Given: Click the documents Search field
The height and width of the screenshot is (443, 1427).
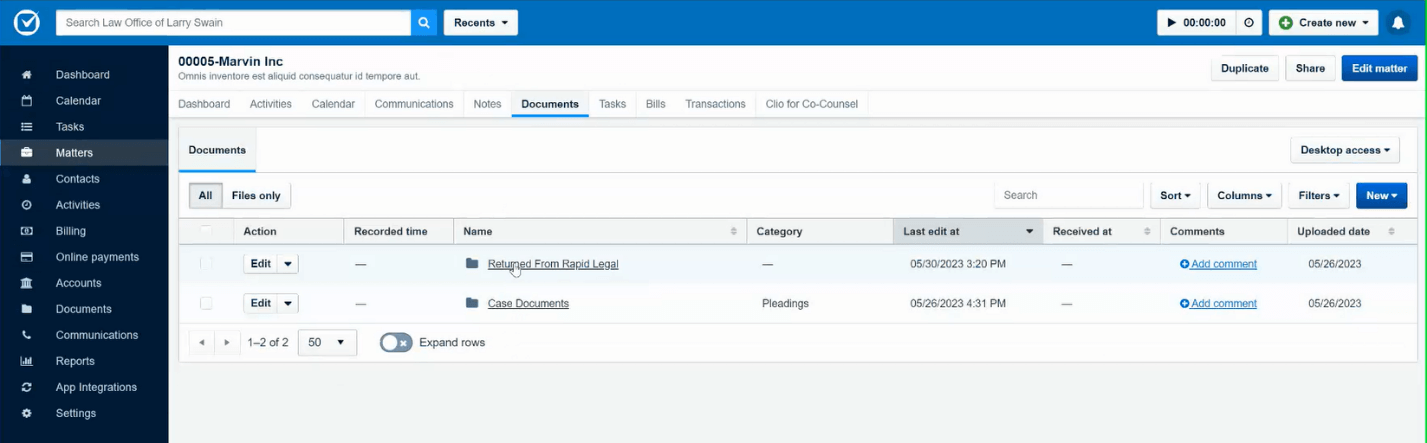Looking at the screenshot, I should 1068,196.
